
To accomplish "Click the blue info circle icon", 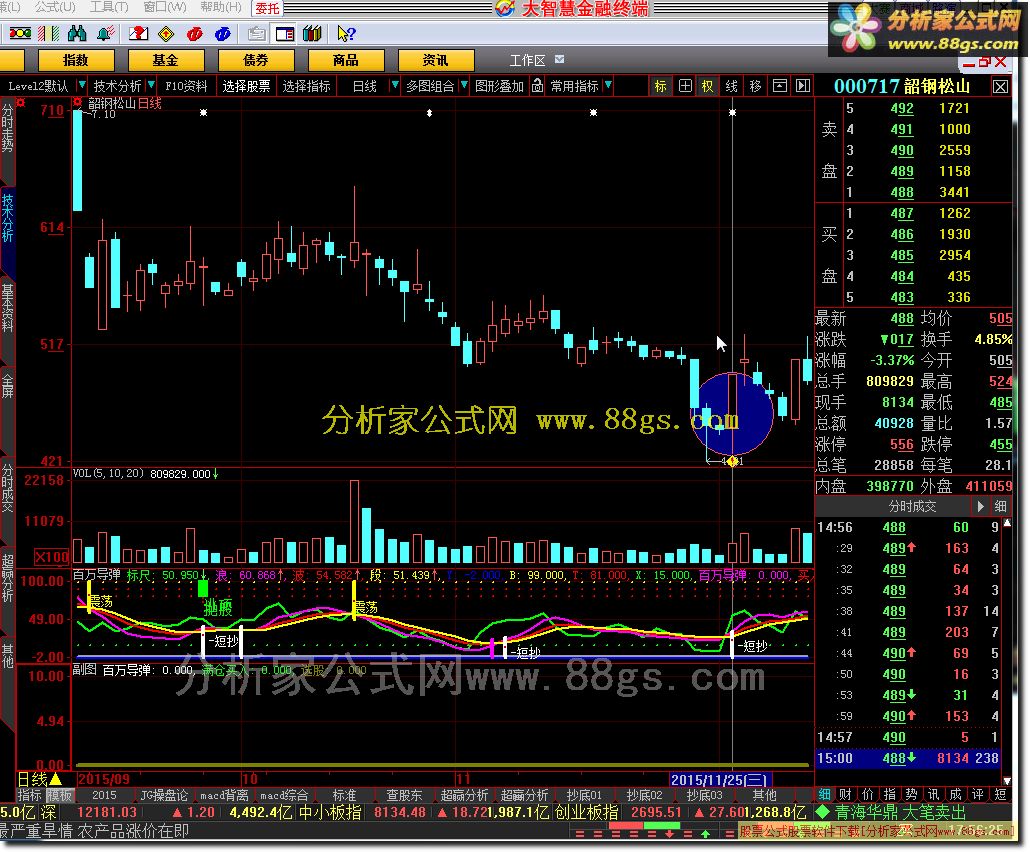I will coord(223,34).
